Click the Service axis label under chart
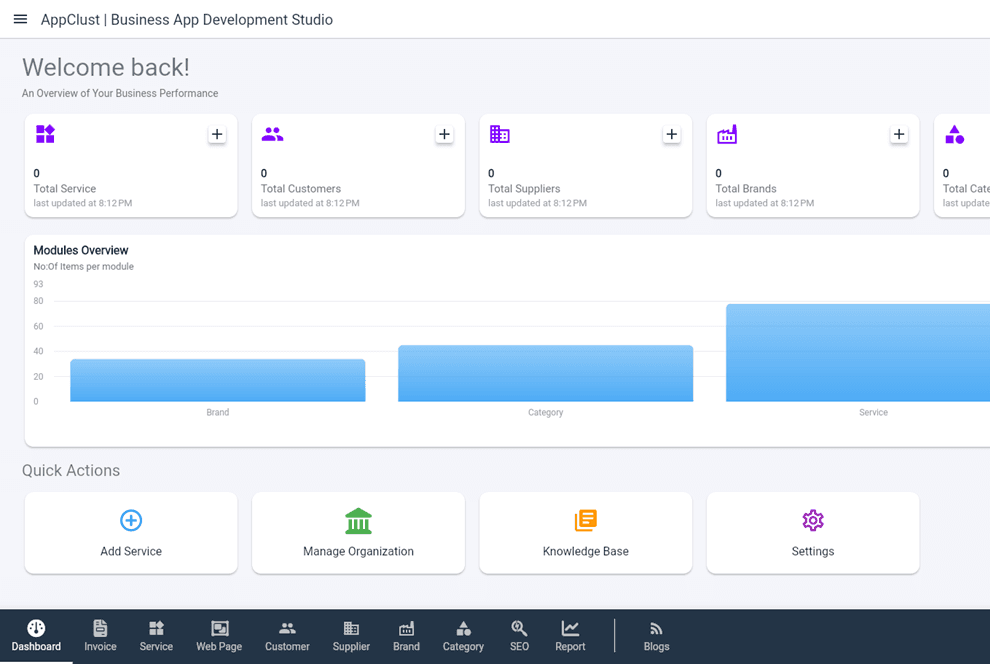Image resolution: width=990 pixels, height=664 pixels. point(873,412)
